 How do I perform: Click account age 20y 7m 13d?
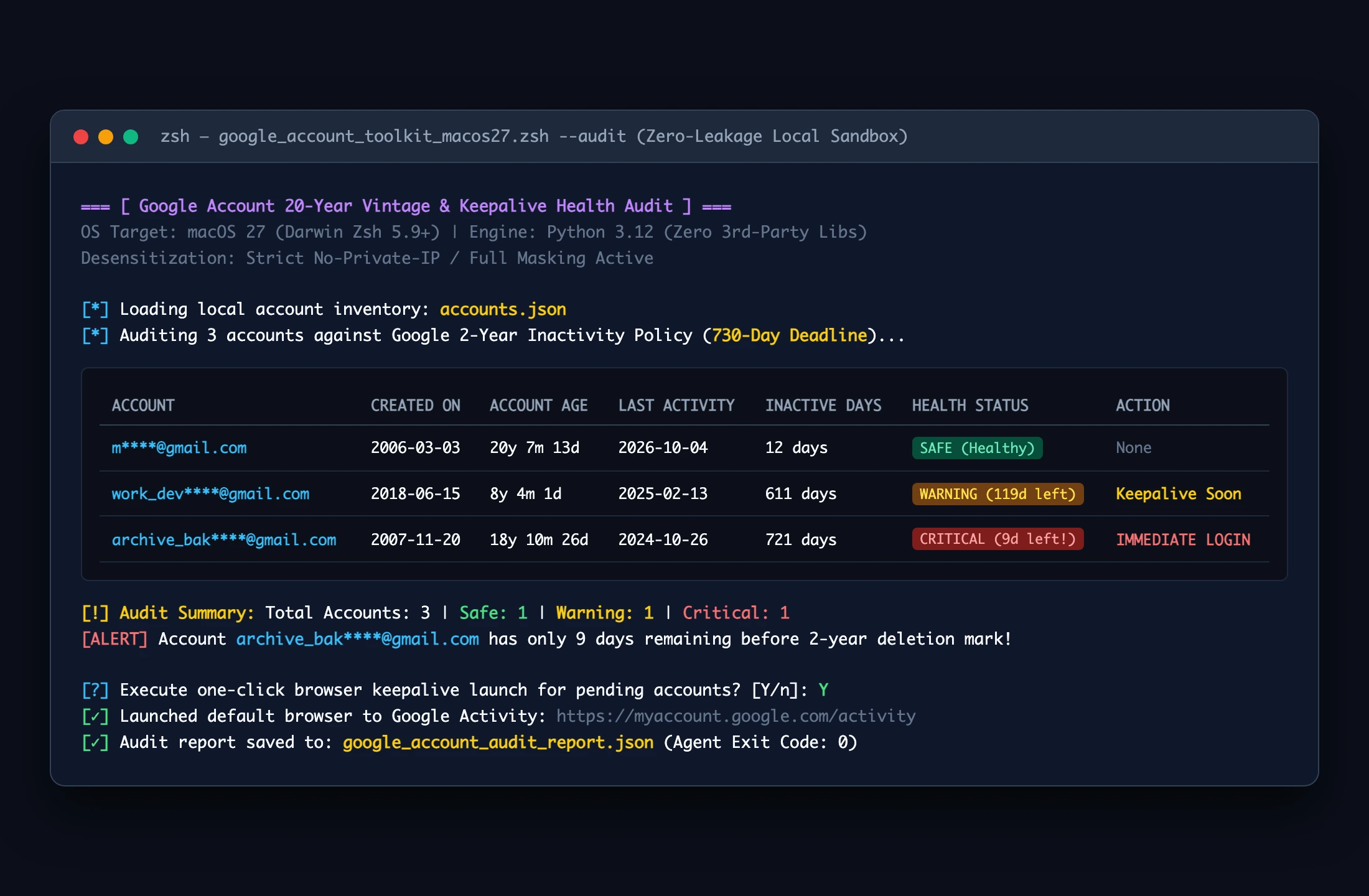click(x=535, y=448)
